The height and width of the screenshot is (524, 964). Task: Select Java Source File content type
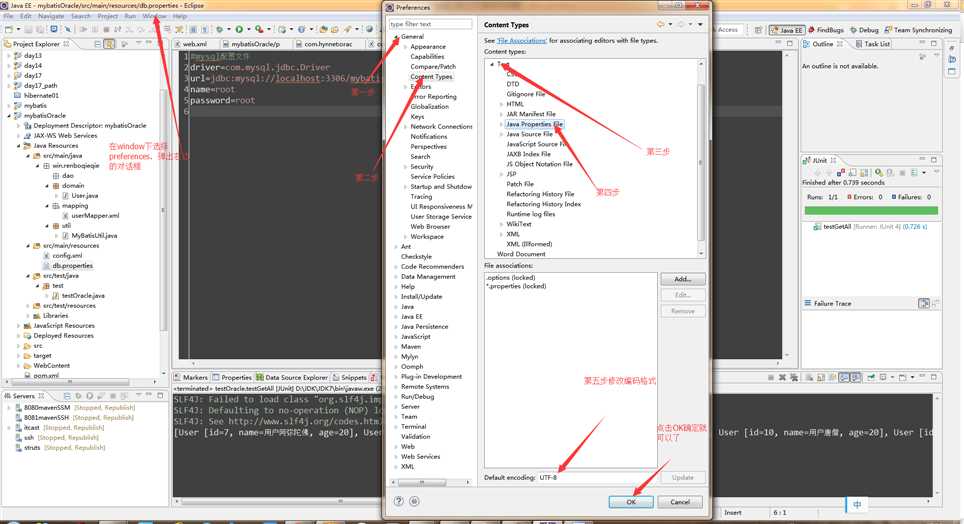click(x=529, y=134)
